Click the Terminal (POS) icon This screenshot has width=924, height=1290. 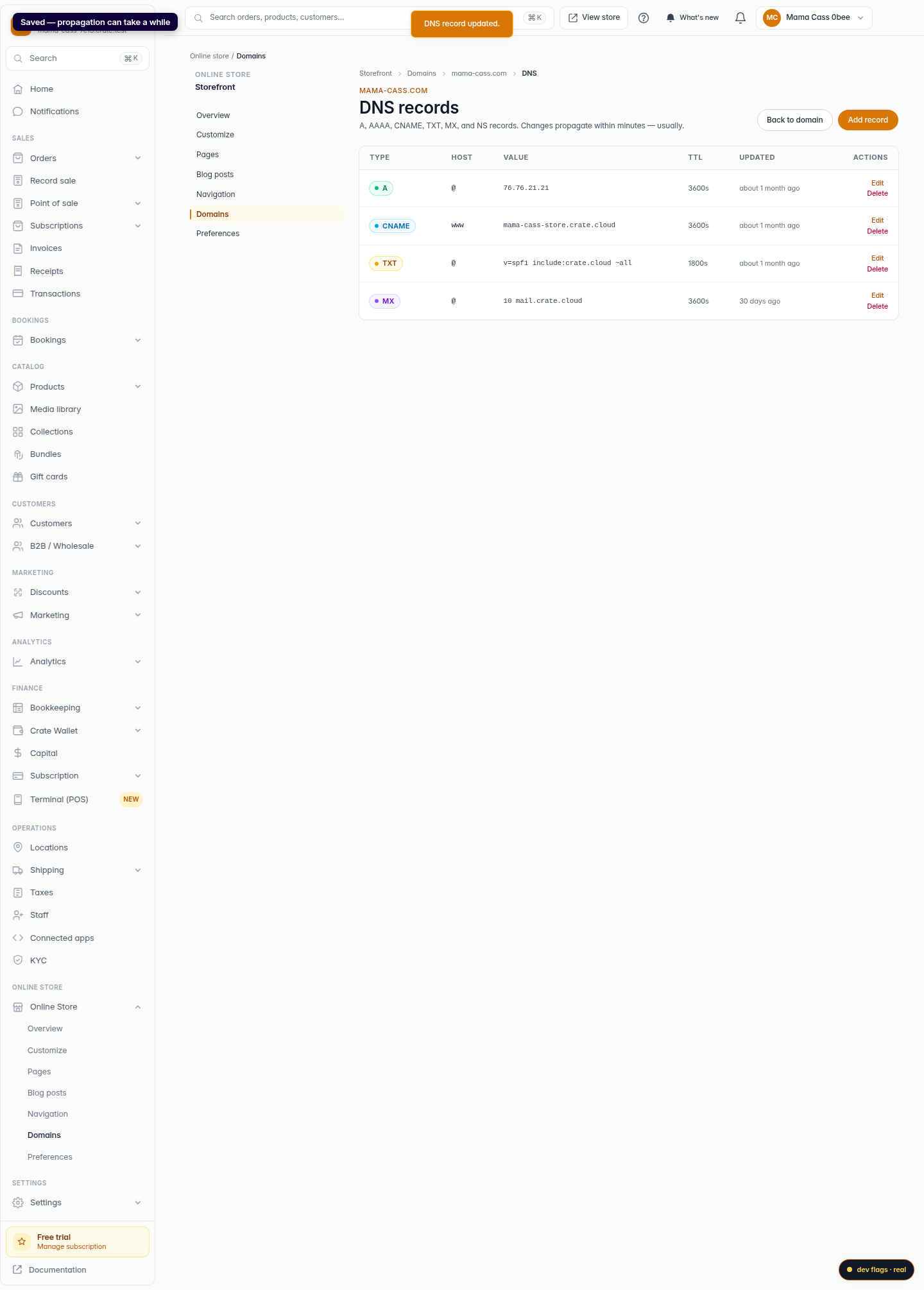[18, 800]
